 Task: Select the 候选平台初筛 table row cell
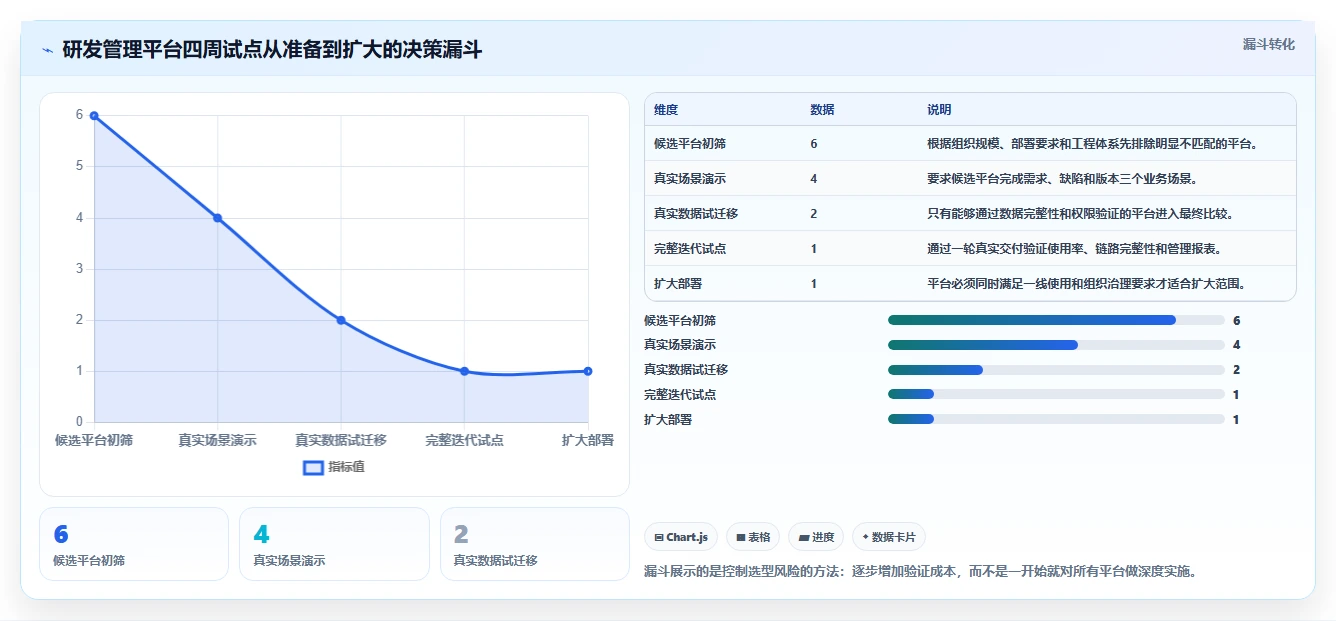pos(690,144)
